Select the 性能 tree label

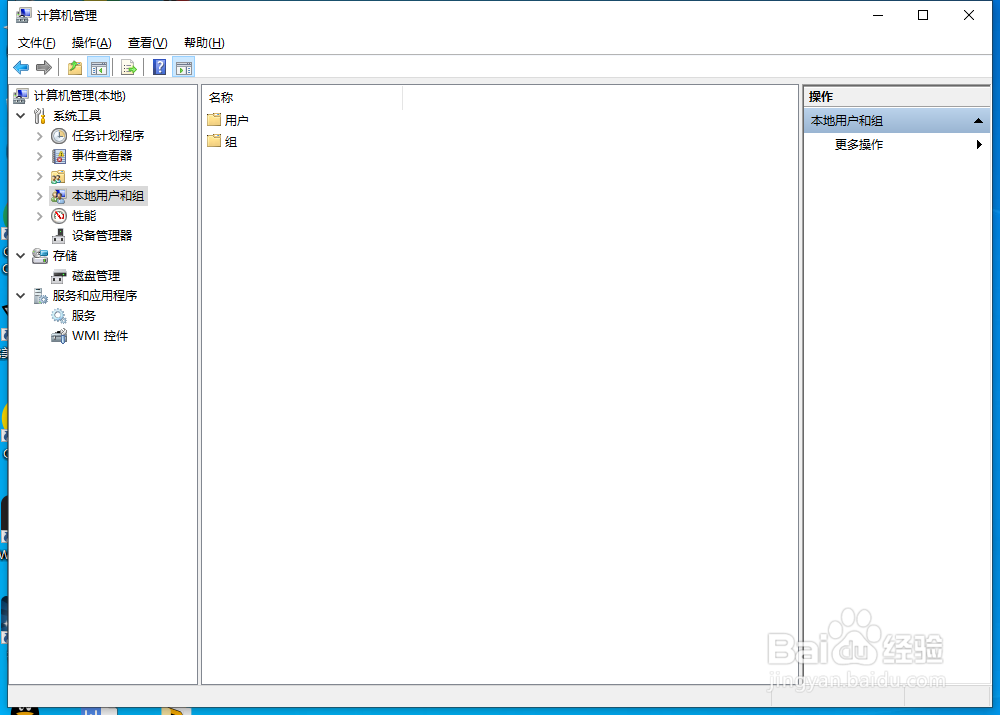click(84, 216)
